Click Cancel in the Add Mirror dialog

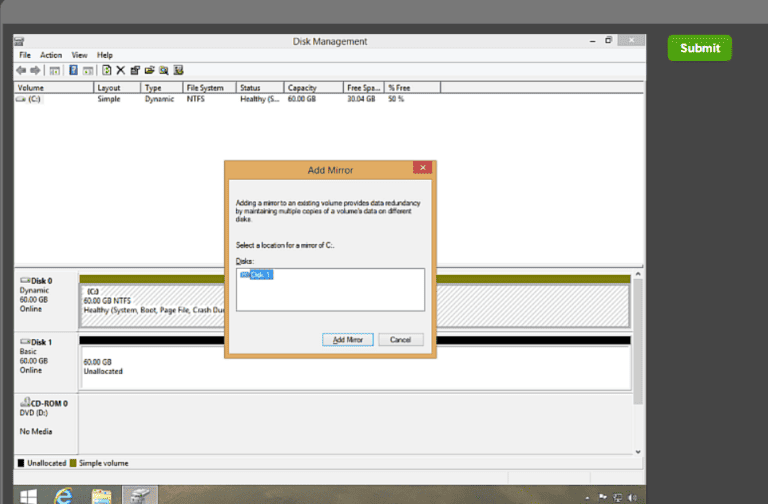pos(401,340)
